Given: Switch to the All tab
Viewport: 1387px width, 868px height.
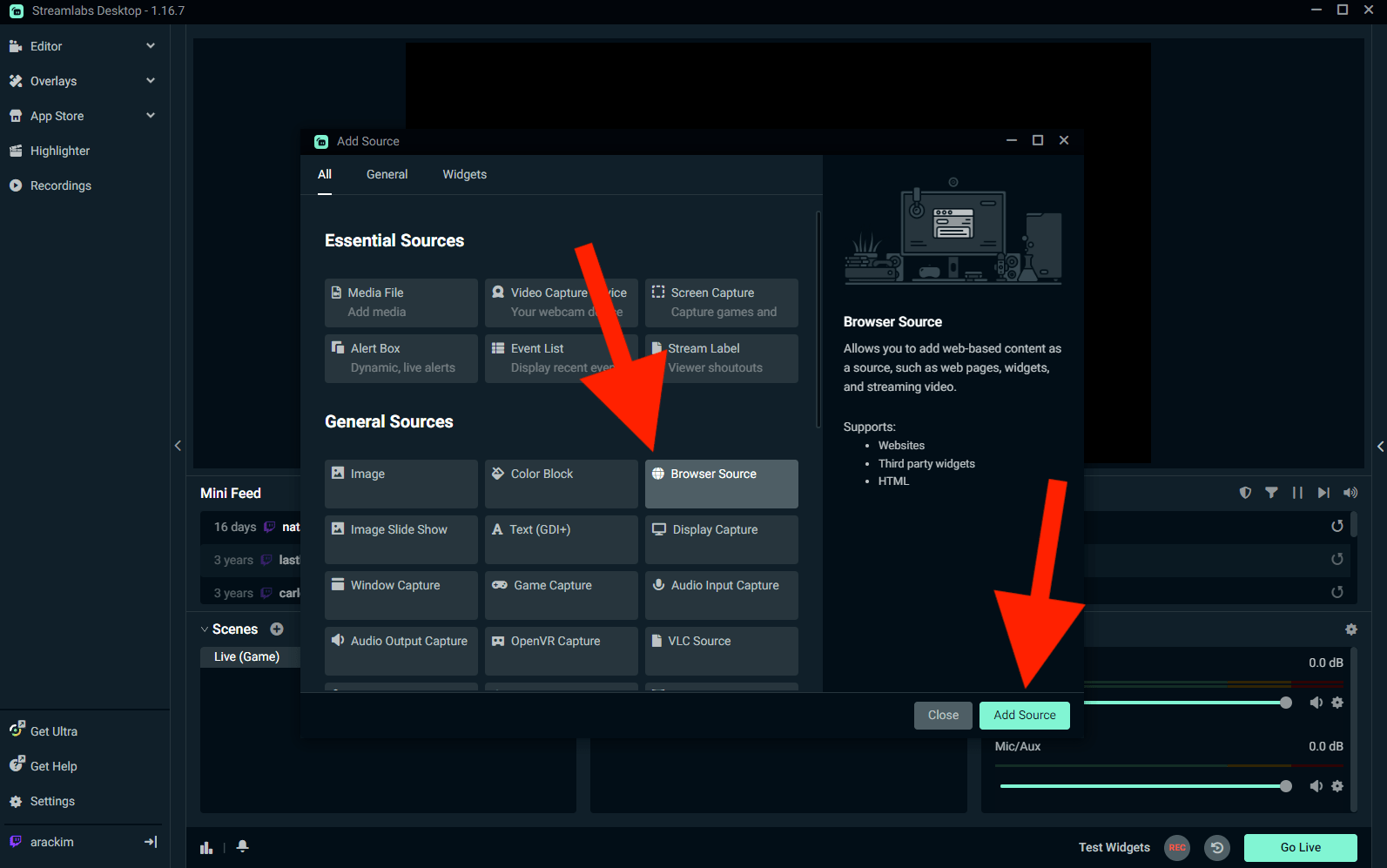Looking at the screenshot, I should tap(325, 174).
